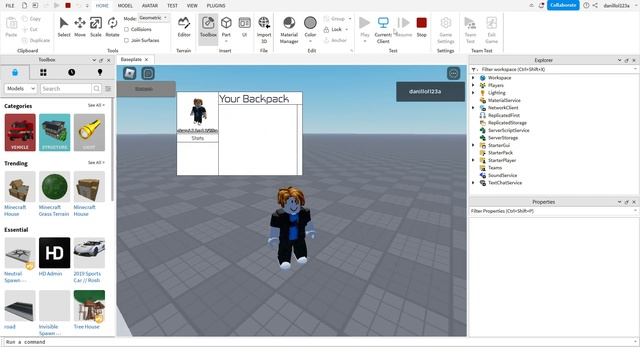Expand the Workspace tree node
Viewport: 640px width, 360px height.
[x=473, y=78]
